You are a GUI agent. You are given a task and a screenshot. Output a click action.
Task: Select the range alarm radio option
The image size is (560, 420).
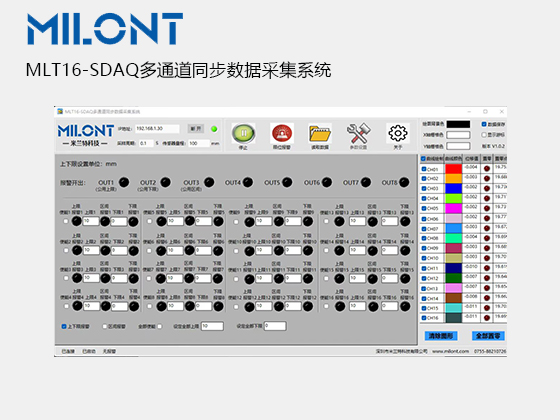tap(105, 326)
